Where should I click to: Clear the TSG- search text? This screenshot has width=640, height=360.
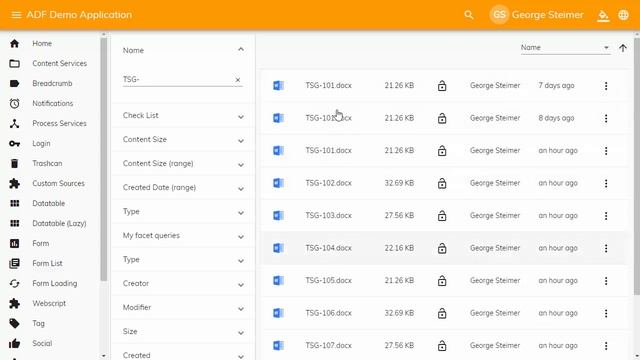point(238,80)
